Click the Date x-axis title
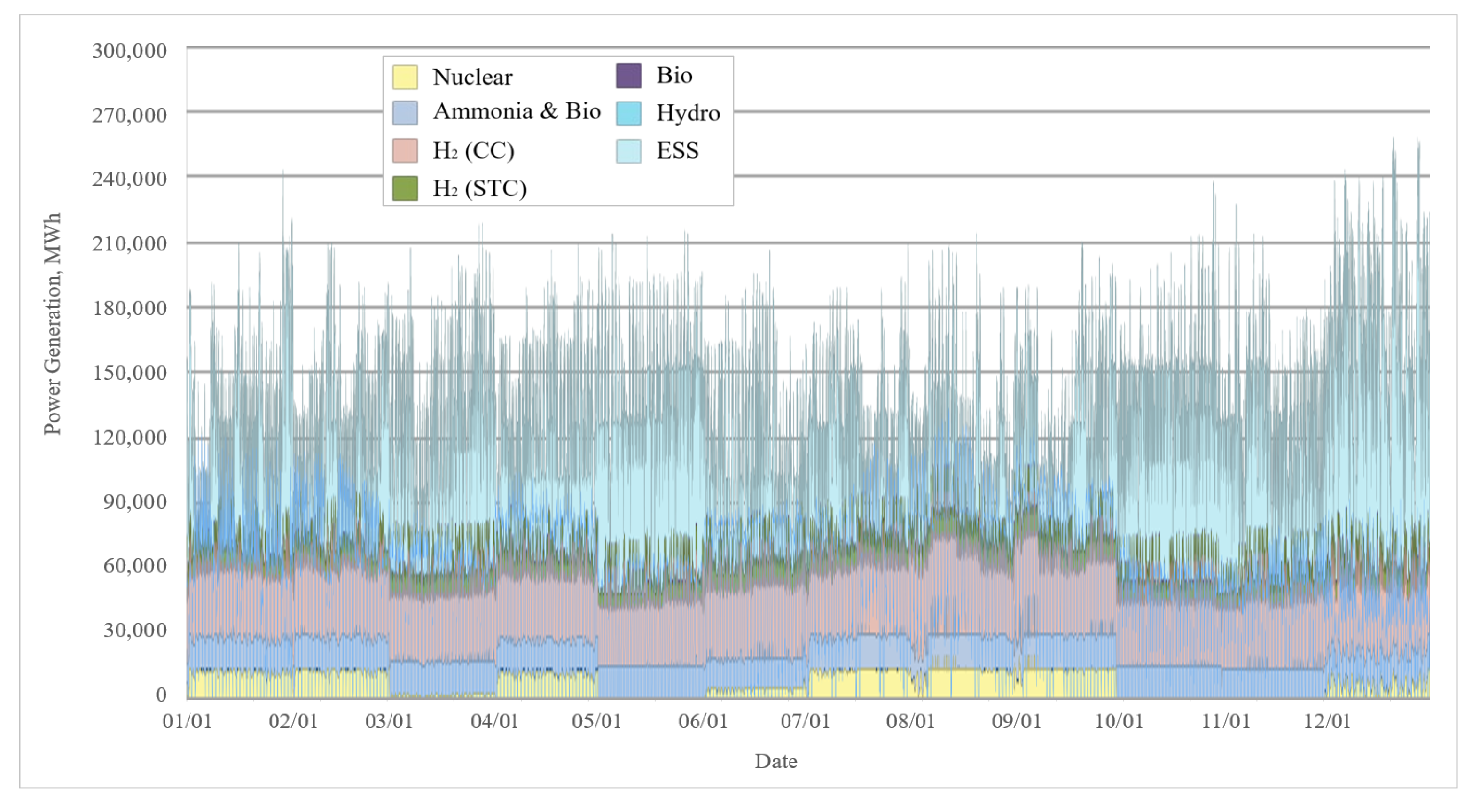Viewport: 1472px width, 812px height. [775, 761]
